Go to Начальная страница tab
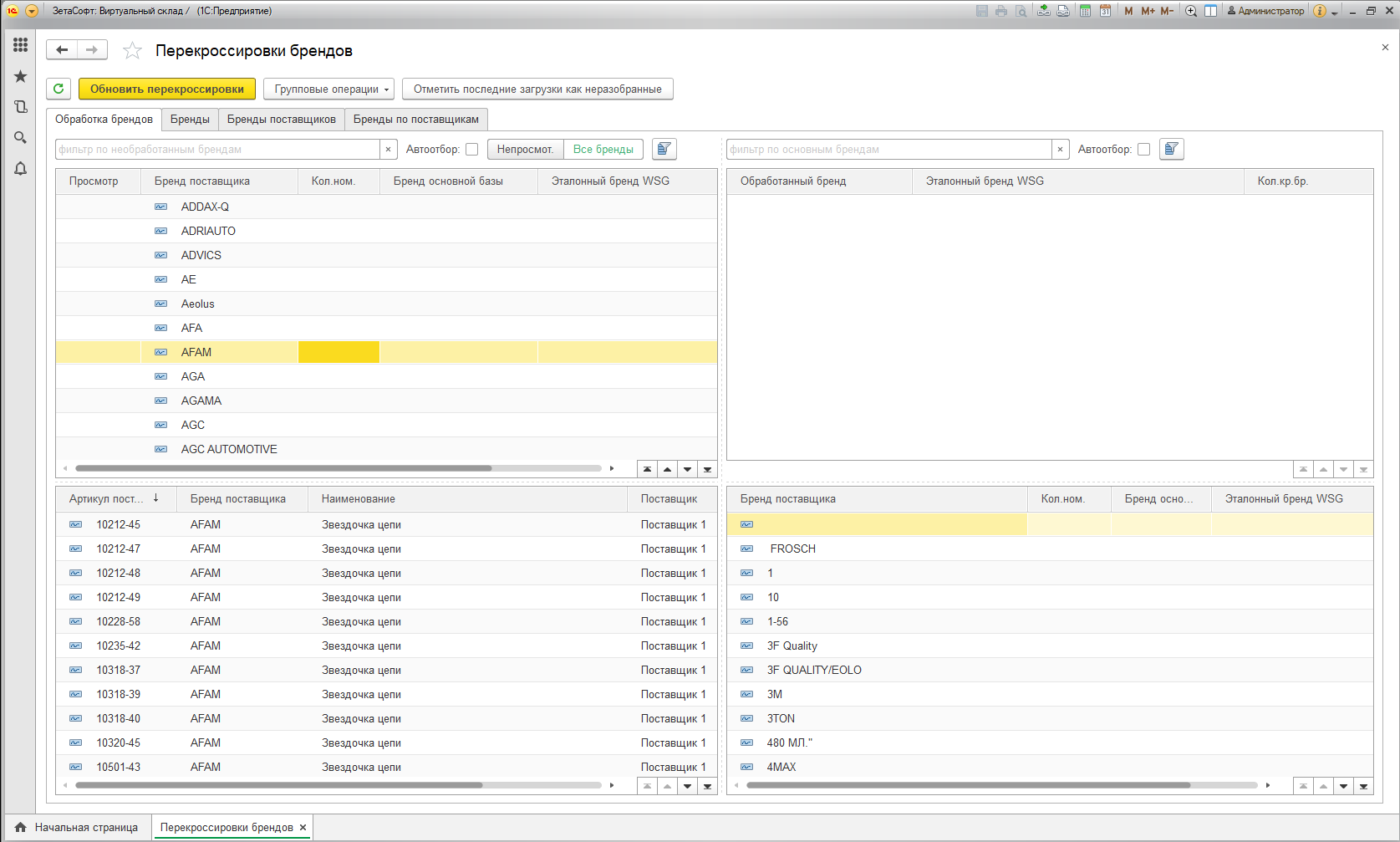Viewport: 1400px width, 842px height. pyautogui.click(x=77, y=828)
